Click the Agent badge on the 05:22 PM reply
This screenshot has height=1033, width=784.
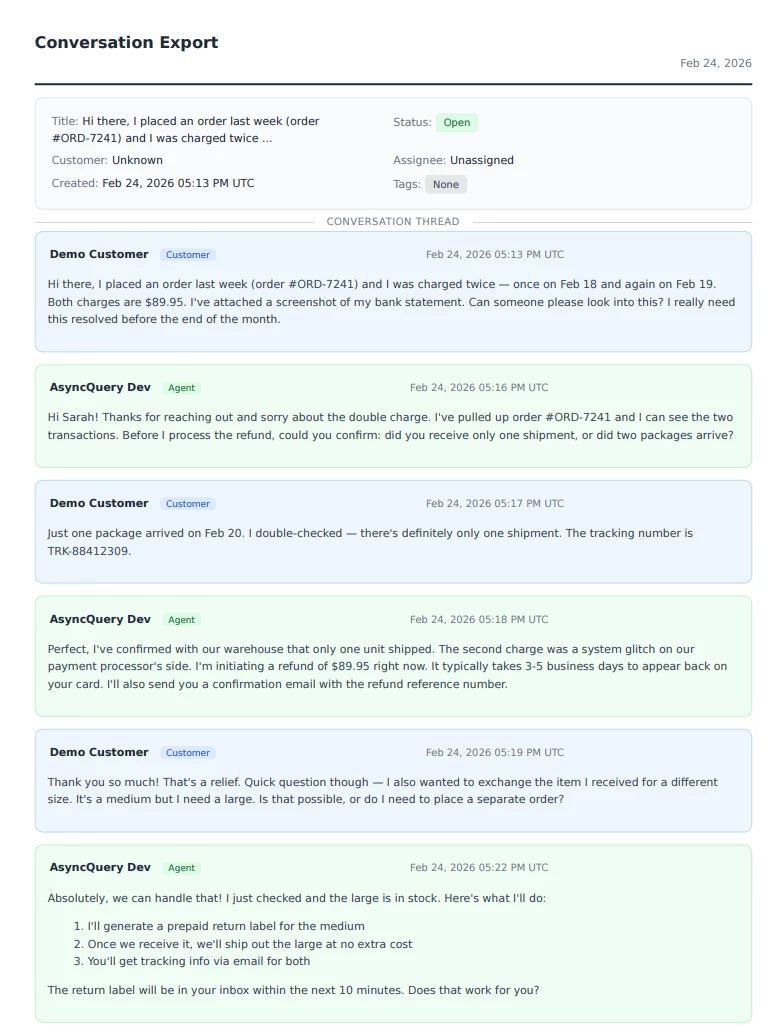click(x=182, y=868)
